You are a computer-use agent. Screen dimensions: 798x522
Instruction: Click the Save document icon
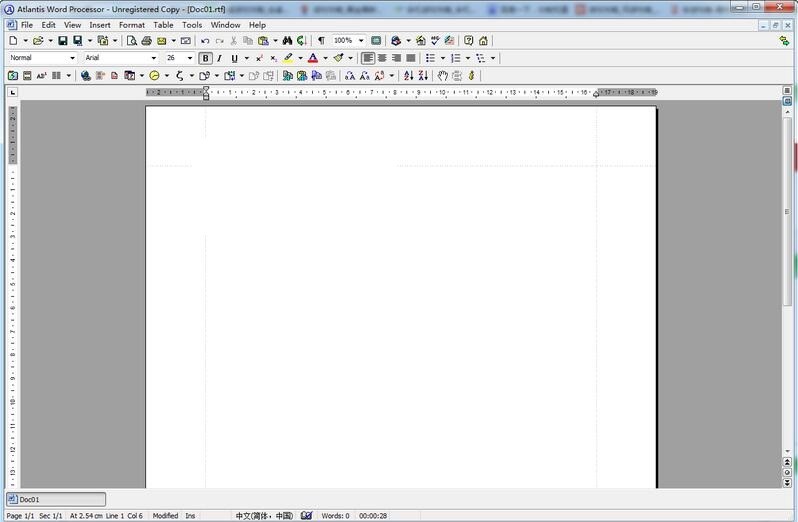pyautogui.click(x=62, y=41)
